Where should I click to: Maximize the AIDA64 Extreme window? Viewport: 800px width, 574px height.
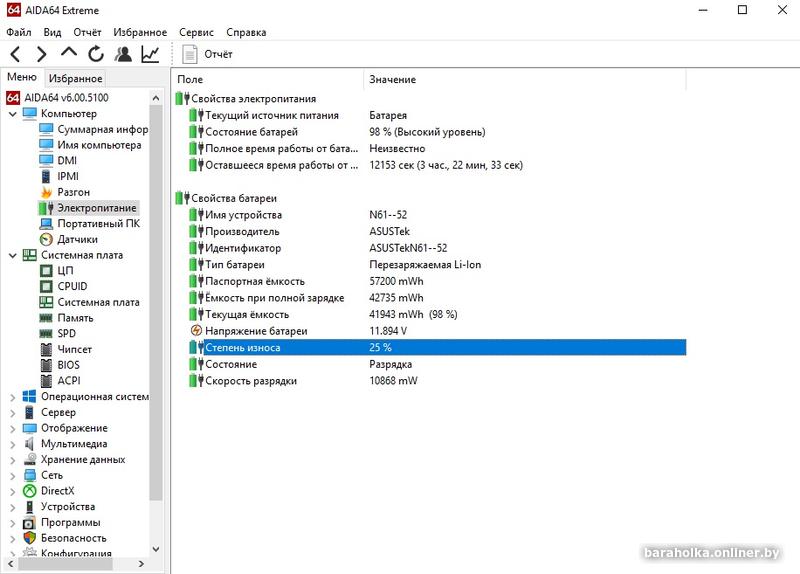pyautogui.click(x=743, y=10)
